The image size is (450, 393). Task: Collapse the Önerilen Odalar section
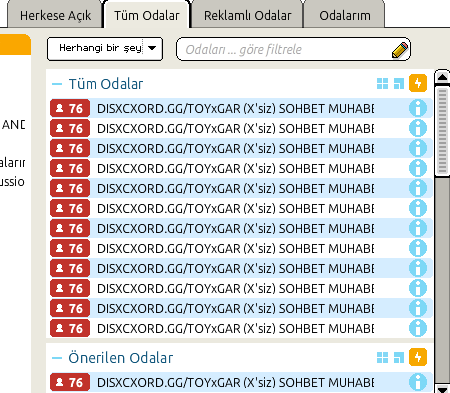point(57,358)
